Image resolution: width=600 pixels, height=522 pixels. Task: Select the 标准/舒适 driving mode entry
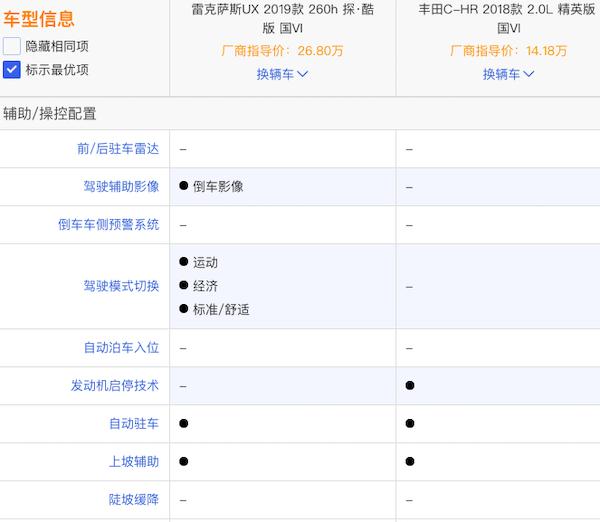[x=221, y=309]
